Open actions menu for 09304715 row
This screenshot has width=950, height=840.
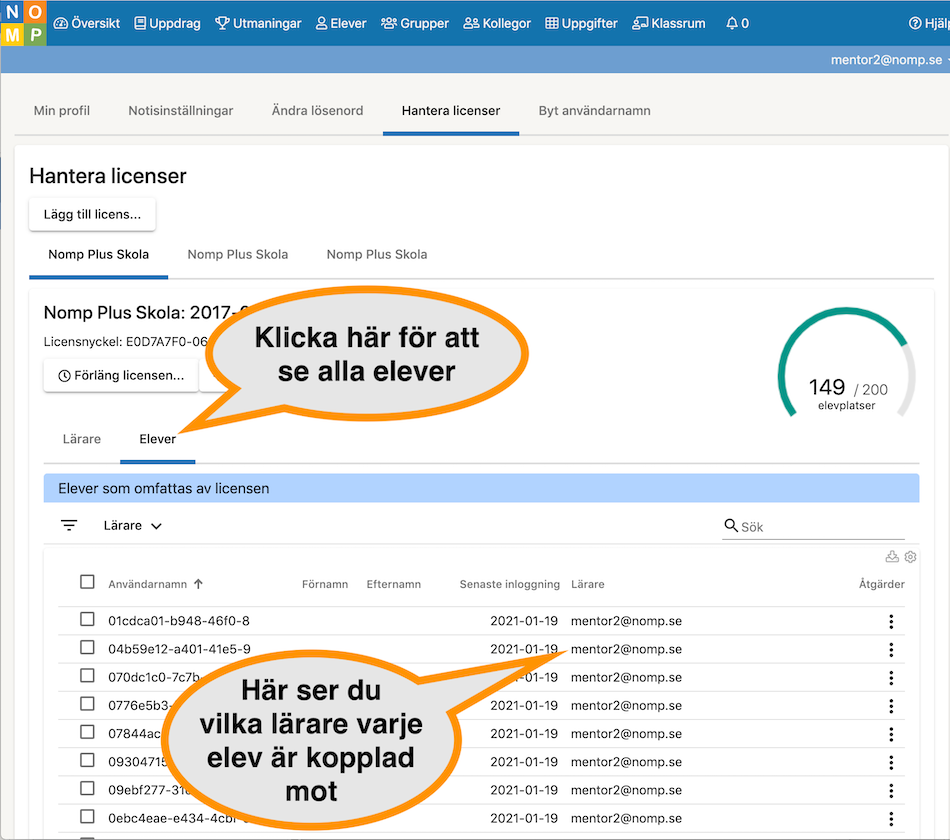coord(891,762)
